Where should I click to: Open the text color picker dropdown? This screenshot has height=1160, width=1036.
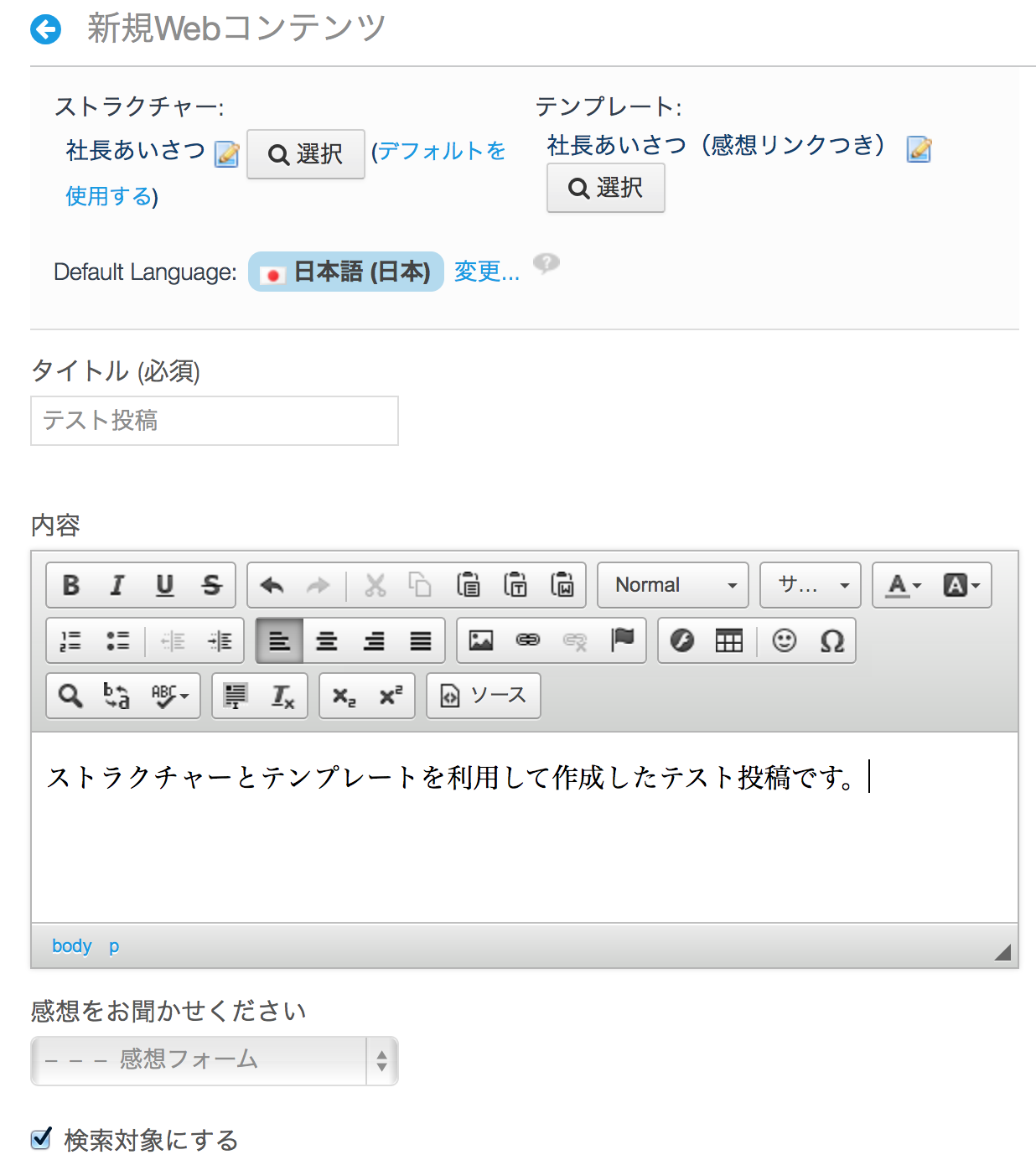pyautogui.click(x=904, y=585)
